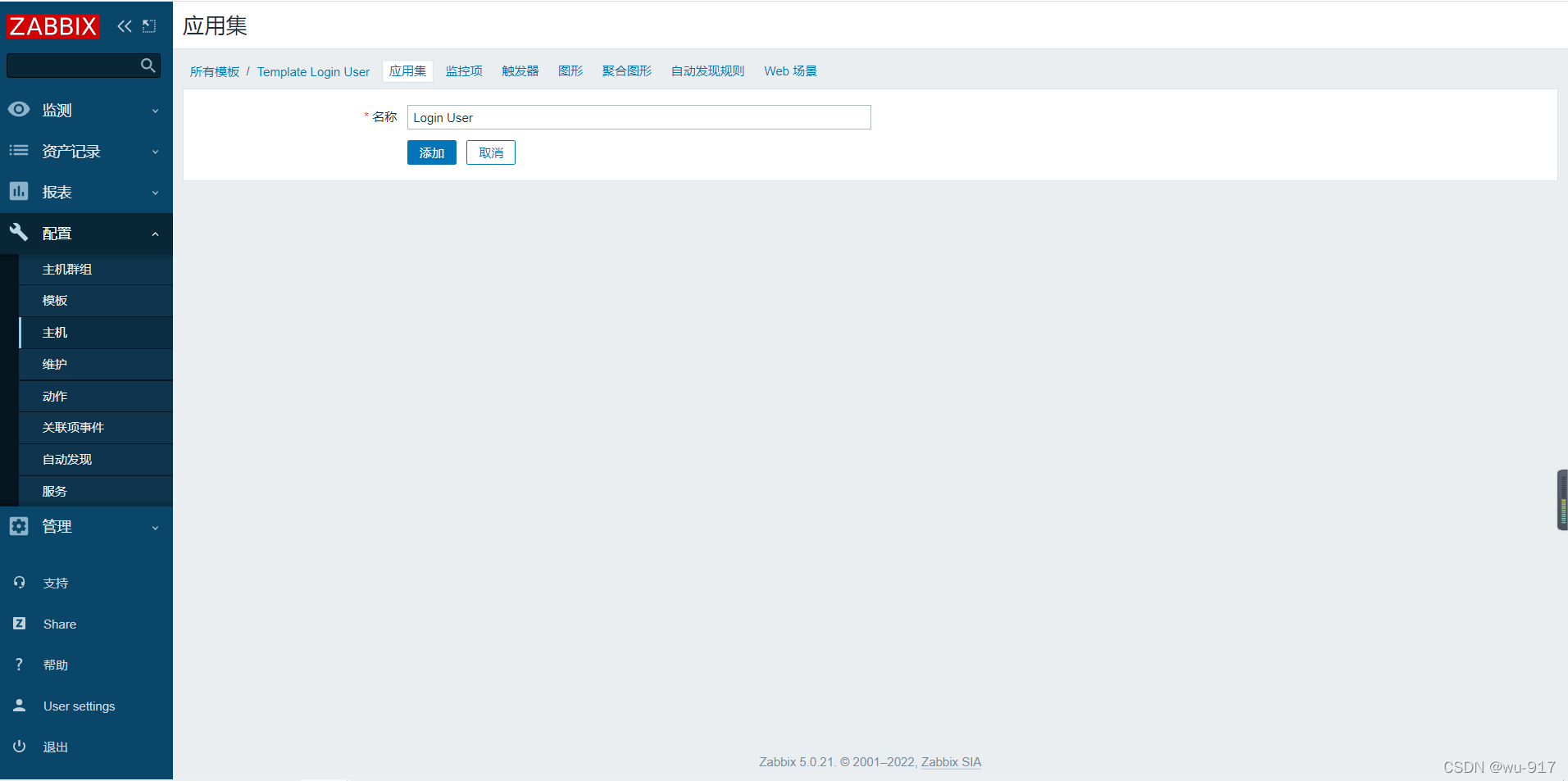Image resolution: width=1568 pixels, height=781 pixels.
Task: Click the wrench icon for 配置
Action: coord(19,232)
